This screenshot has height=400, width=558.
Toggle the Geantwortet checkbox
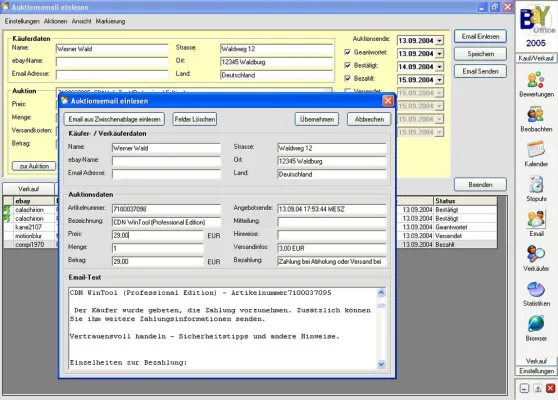coord(348,52)
